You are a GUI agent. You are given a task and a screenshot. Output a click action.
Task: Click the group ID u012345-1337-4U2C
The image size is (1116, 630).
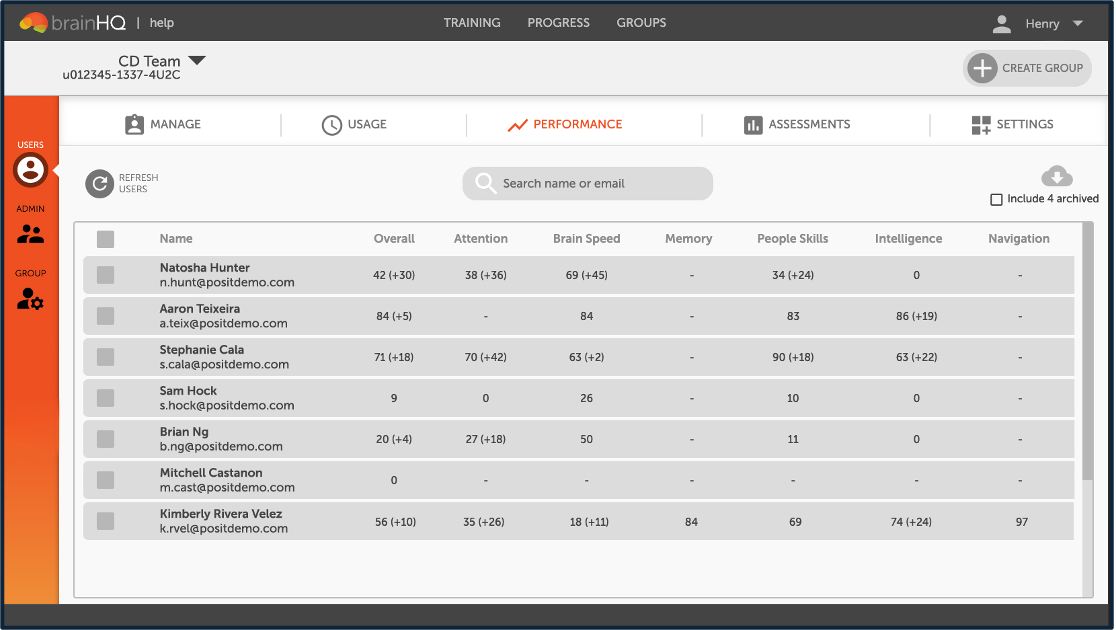click(121, 75)
